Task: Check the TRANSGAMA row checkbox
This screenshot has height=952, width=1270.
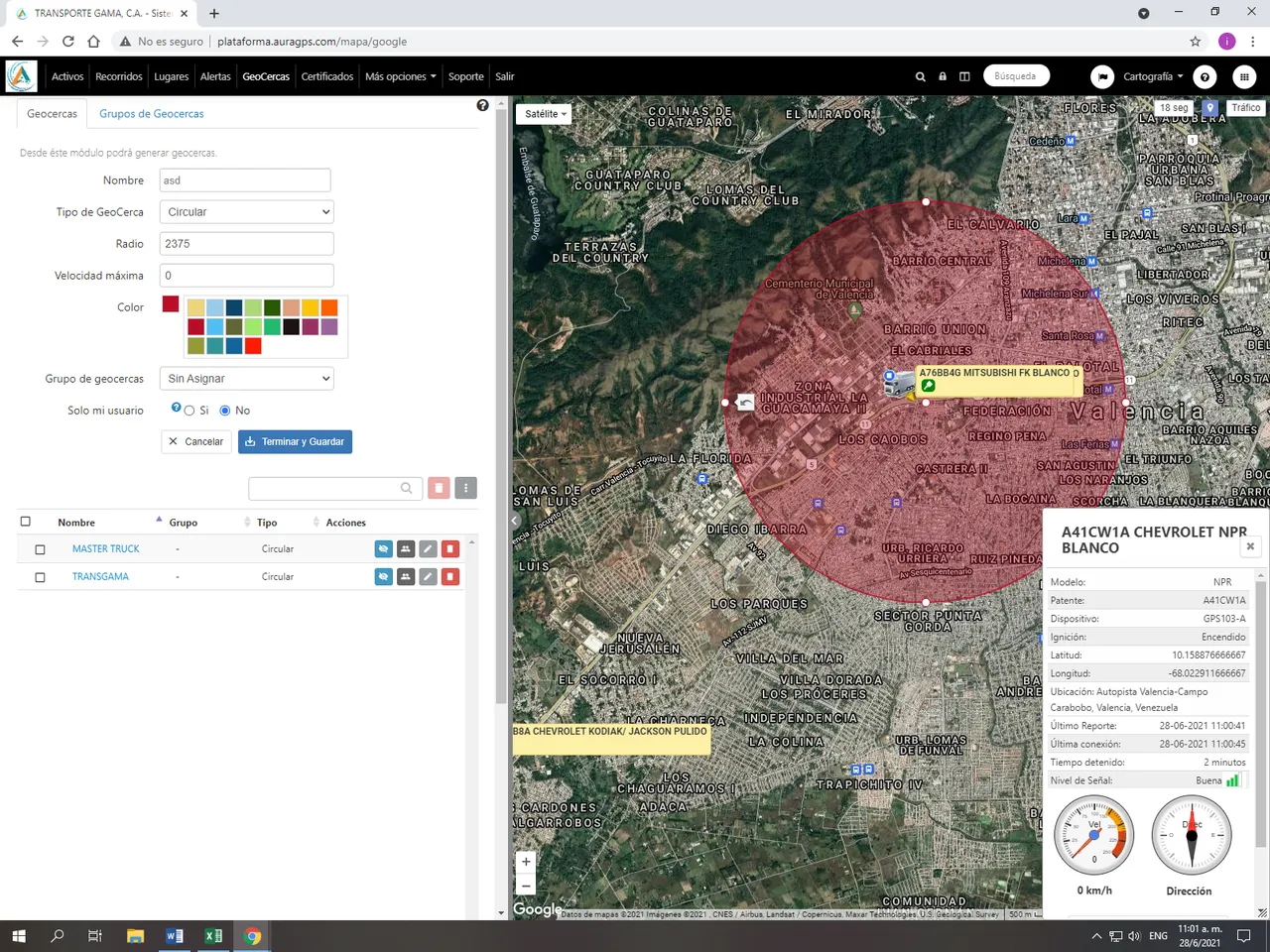Action: point(40,577)
